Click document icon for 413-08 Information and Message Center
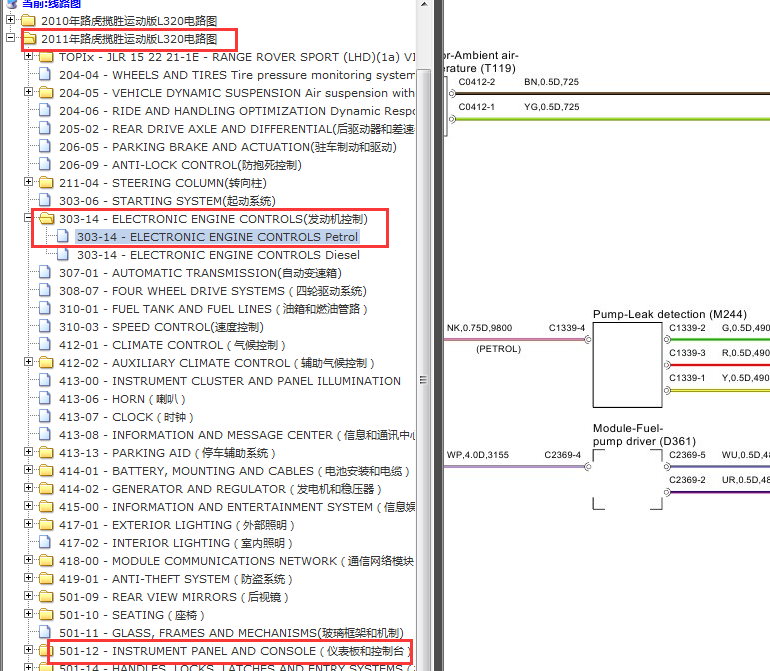Image resolution: width=770 pixels, height=671 pixels. coord(45,434)
